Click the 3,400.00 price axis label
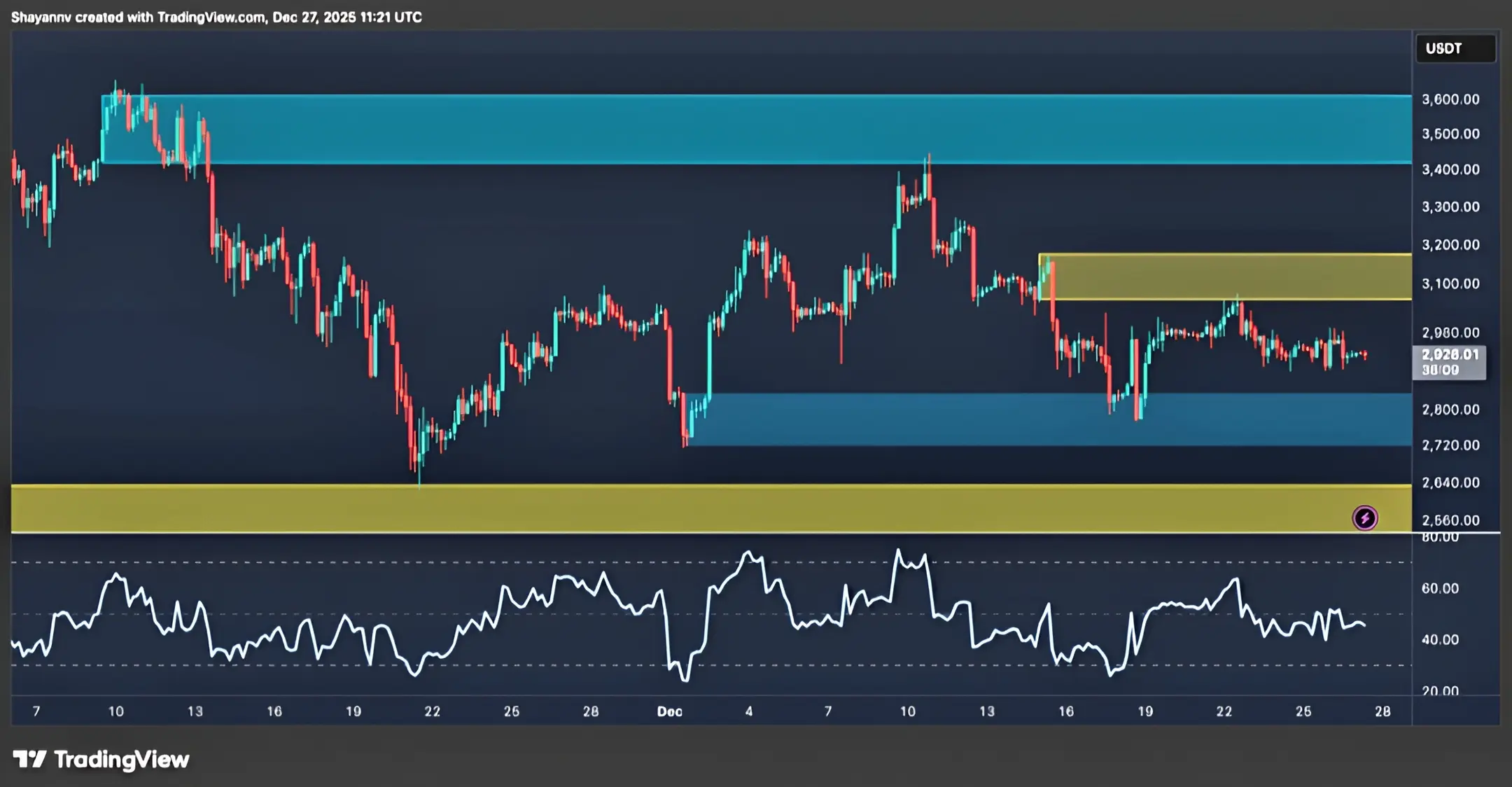1512x787 pixels. [x=1450, y=169]
